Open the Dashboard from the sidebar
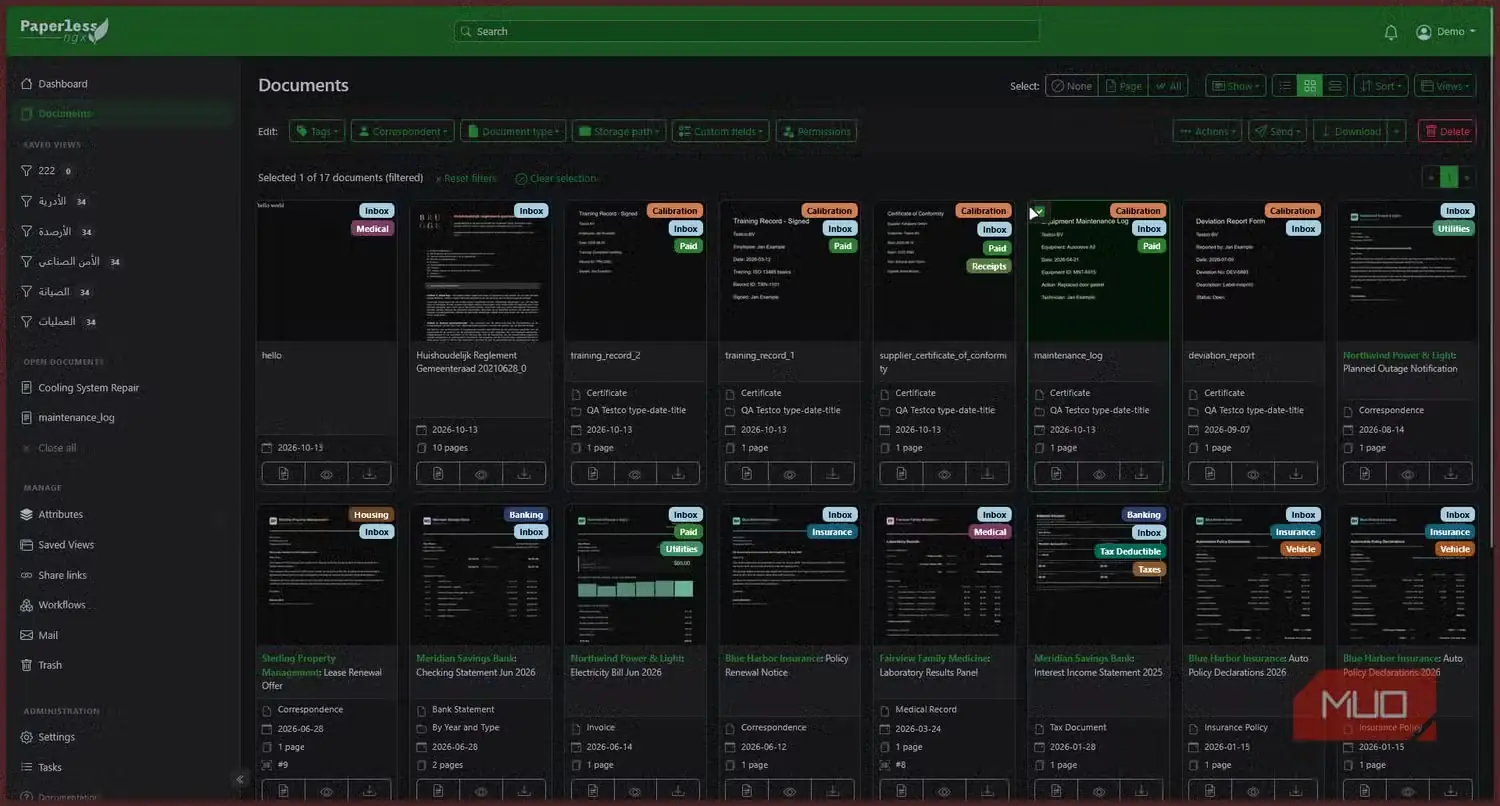 62,84
